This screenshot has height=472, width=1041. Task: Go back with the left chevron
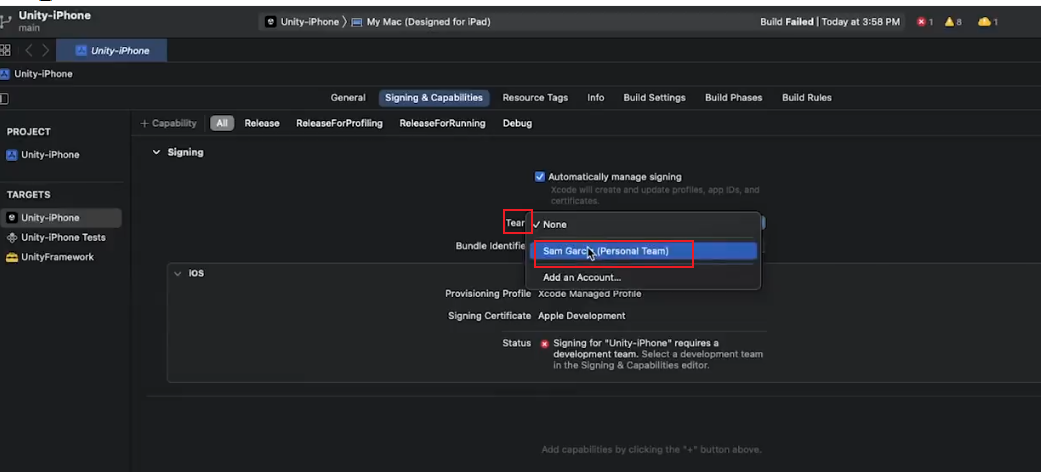pyautogui.click(x=29, y=50)
